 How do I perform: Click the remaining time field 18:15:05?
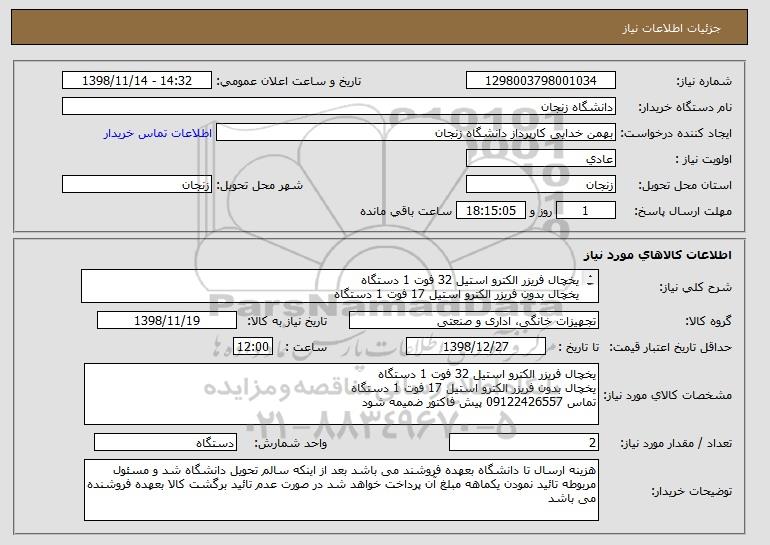tap(491, 211)
